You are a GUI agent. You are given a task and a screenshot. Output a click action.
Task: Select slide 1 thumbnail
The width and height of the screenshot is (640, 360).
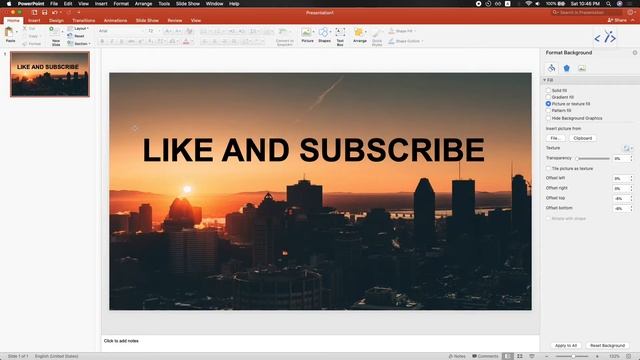pyautogui.click(x=50, y=74)
